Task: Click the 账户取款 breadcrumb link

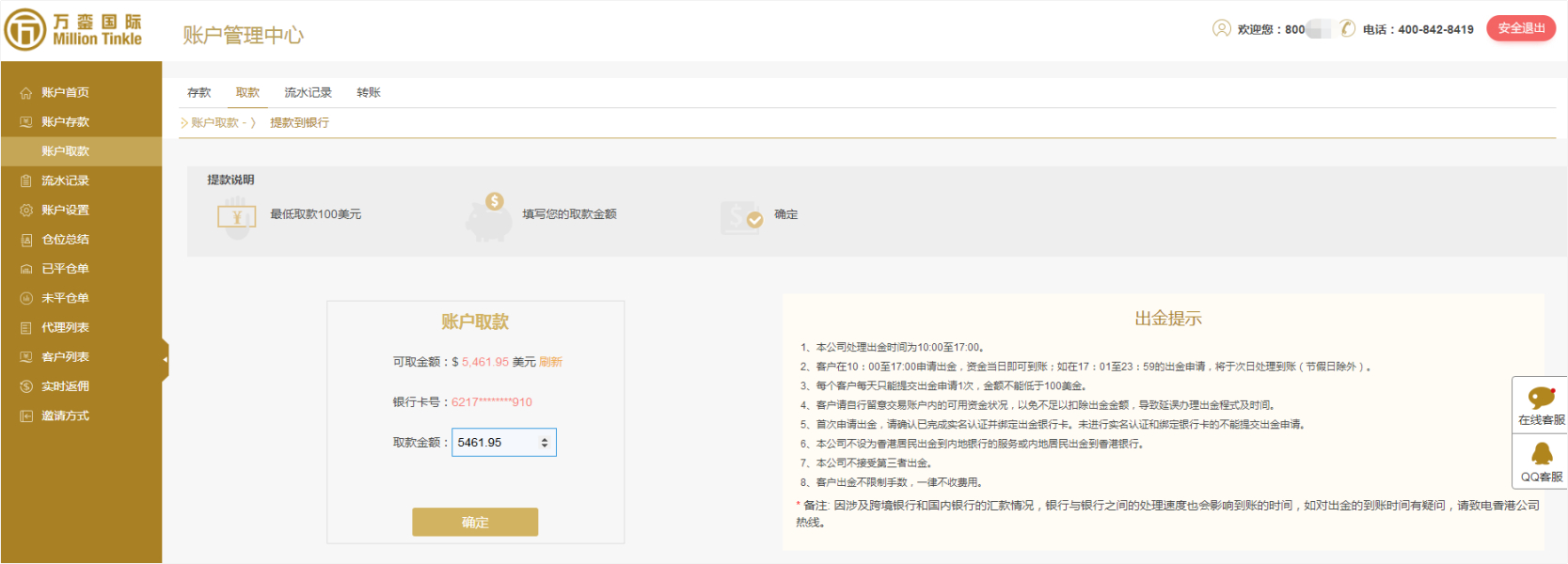Action: click(x=214, y=123)
